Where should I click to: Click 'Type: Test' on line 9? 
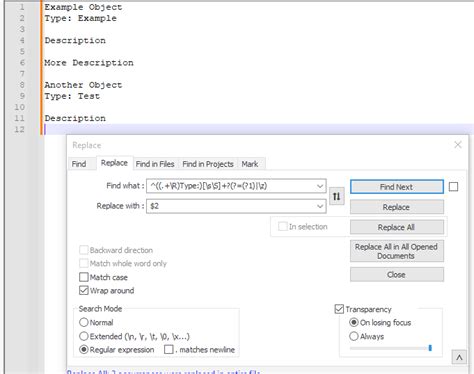coord(72,96)
